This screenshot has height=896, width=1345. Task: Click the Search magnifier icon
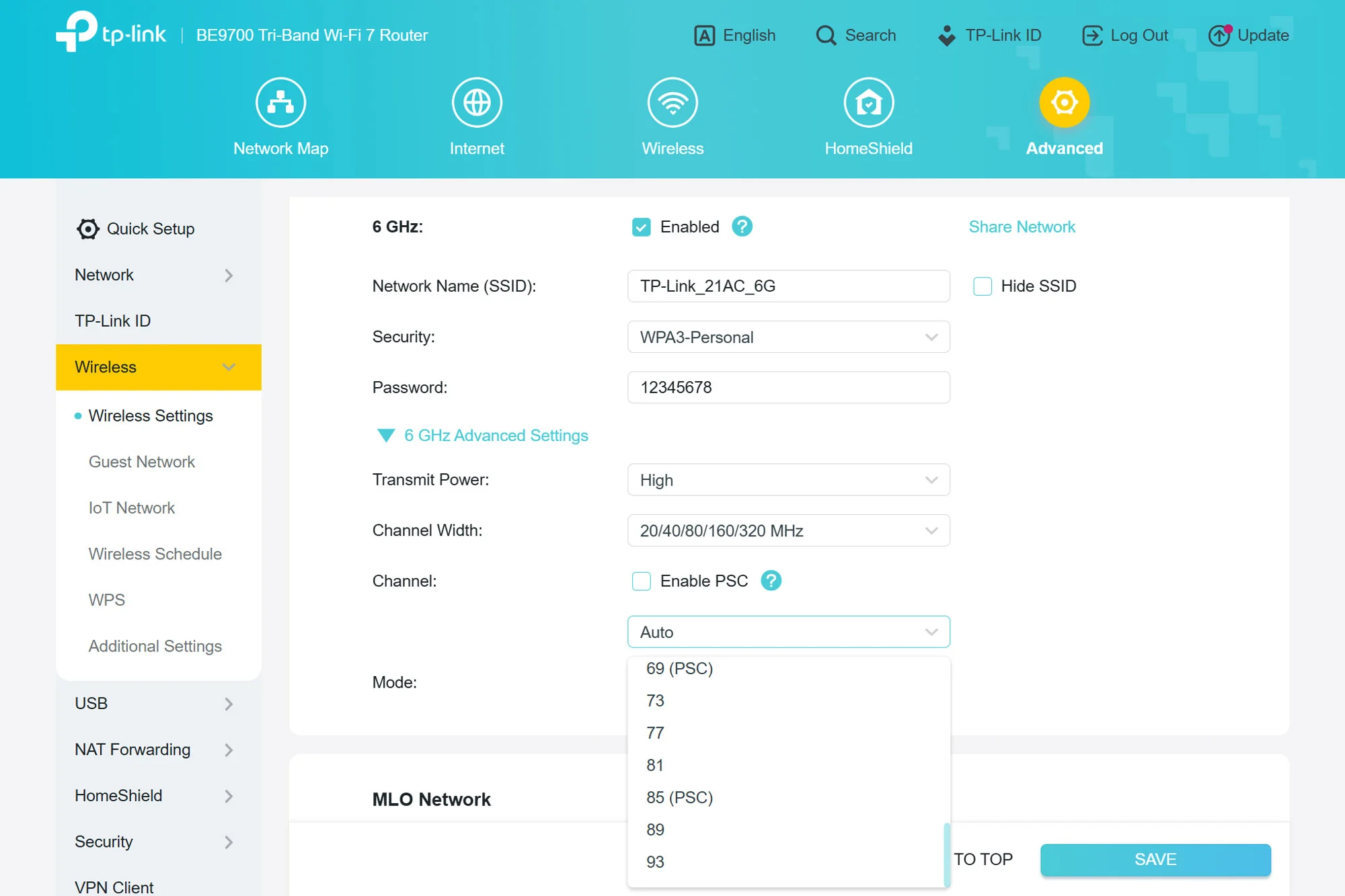point(826,36)
